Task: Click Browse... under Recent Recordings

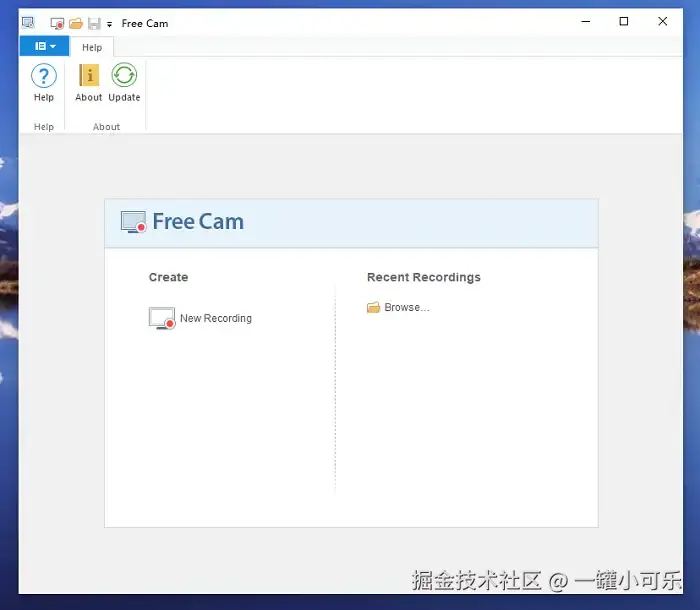Action: 398,307
